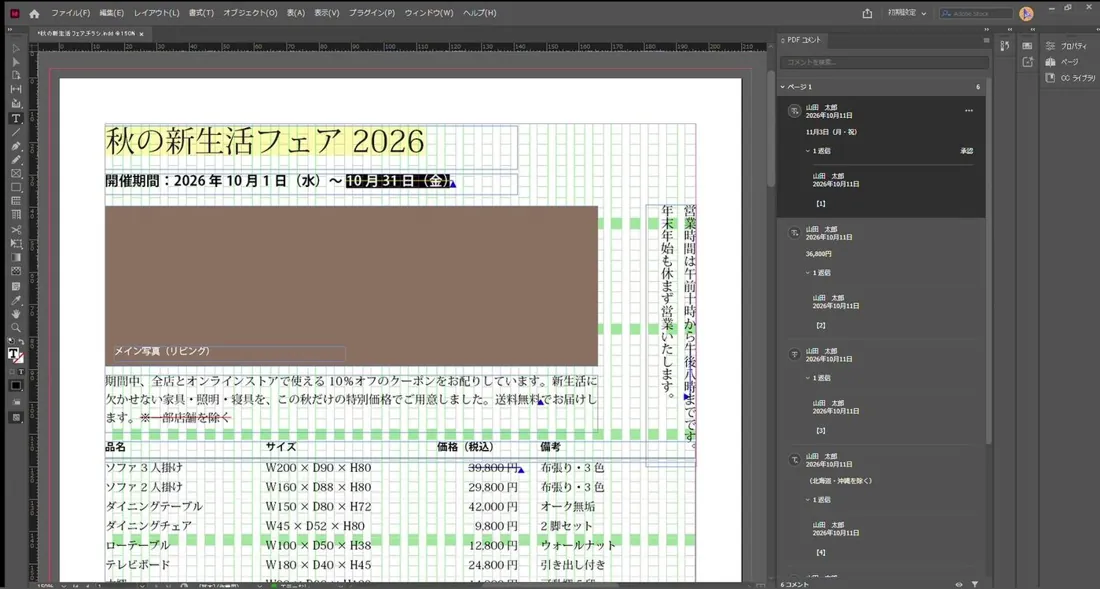The height and width of the screenshot is (589, 1100).
Task: Select the Gap tool
Action: (x=15, y=90)
